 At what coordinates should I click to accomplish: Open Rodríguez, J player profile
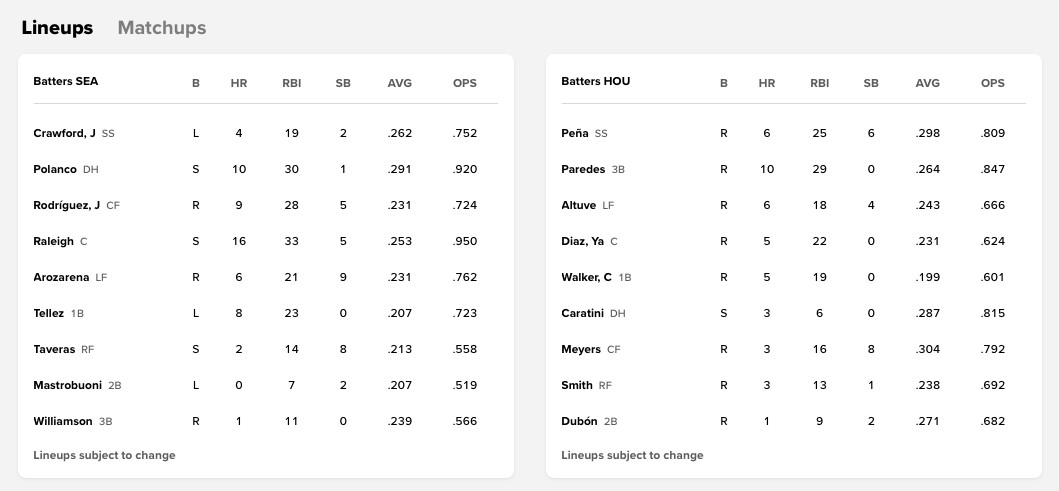point(67,205)
